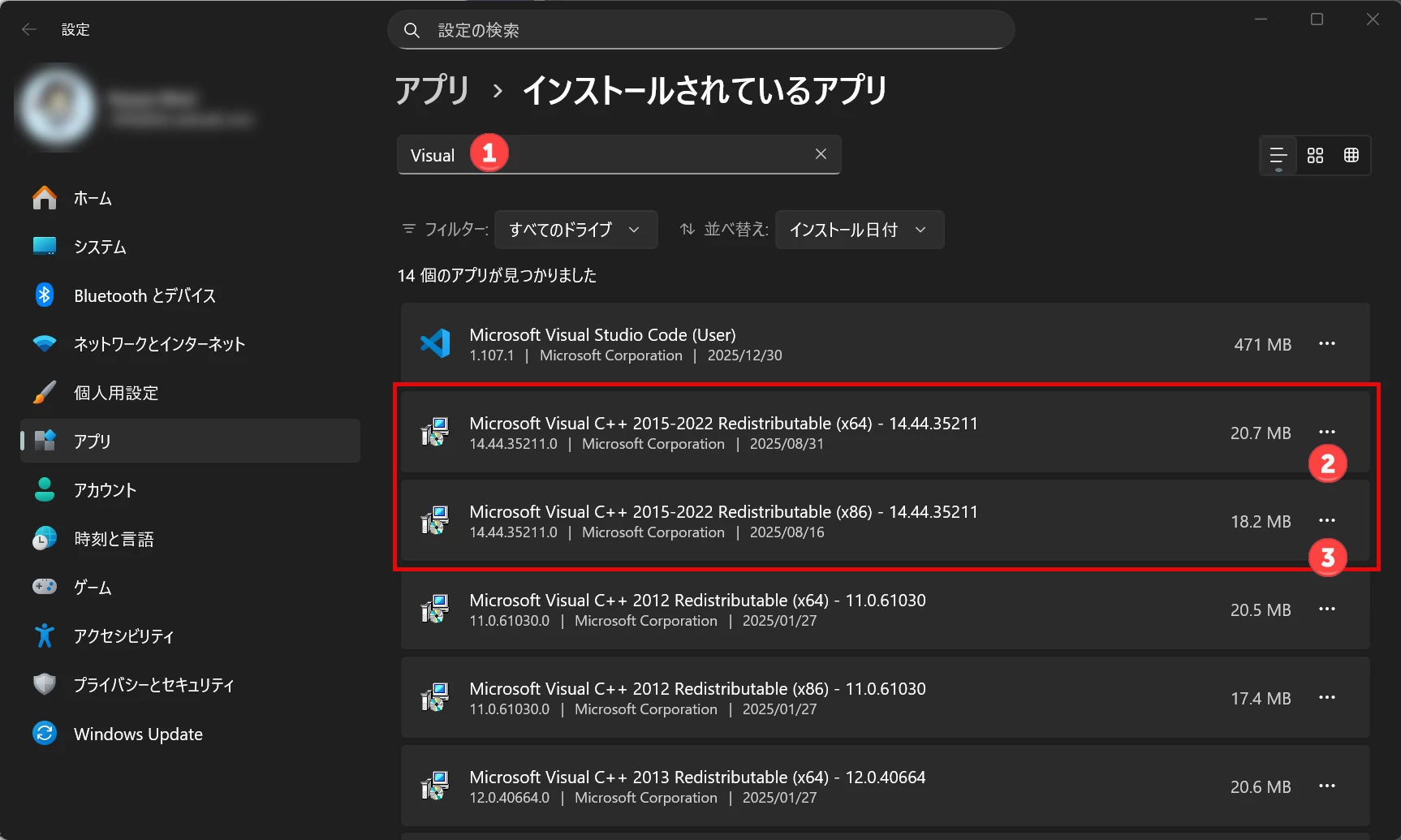Open ネットワークとインターネット settings
The height and width of the screenshot is (840, 1401).
(x=190, y=344)
